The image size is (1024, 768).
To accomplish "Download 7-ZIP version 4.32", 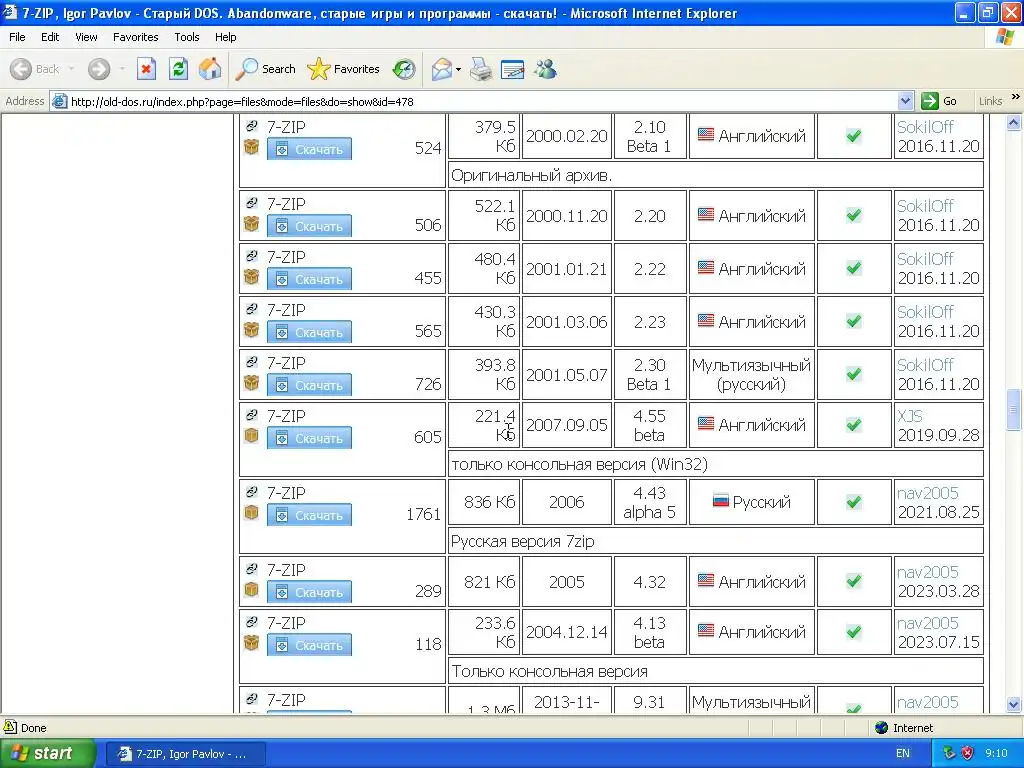I will (x=309, y=592).
